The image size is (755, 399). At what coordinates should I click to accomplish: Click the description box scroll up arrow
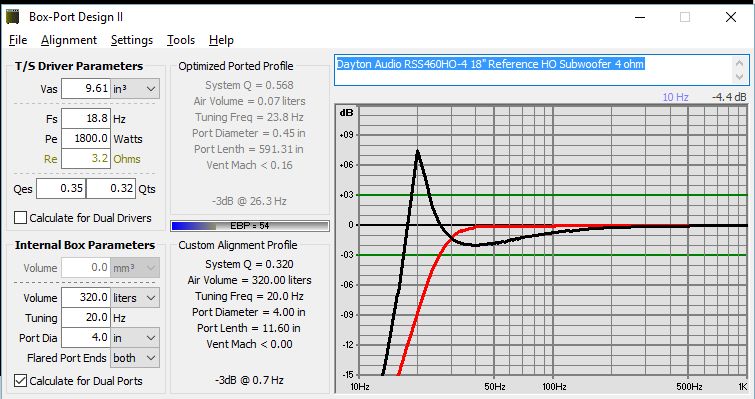tap(740, 63)
